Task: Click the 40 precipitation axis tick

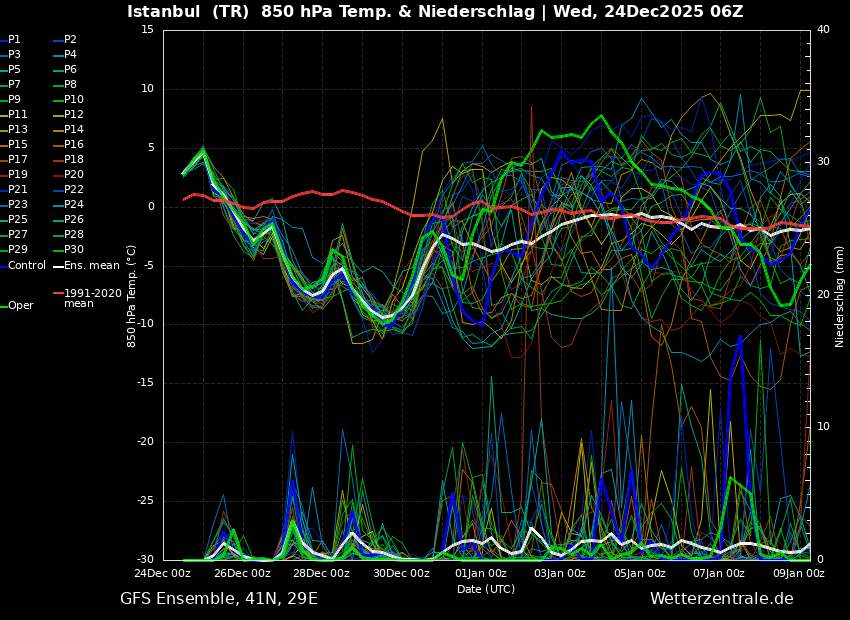Action: coord(823,29)
